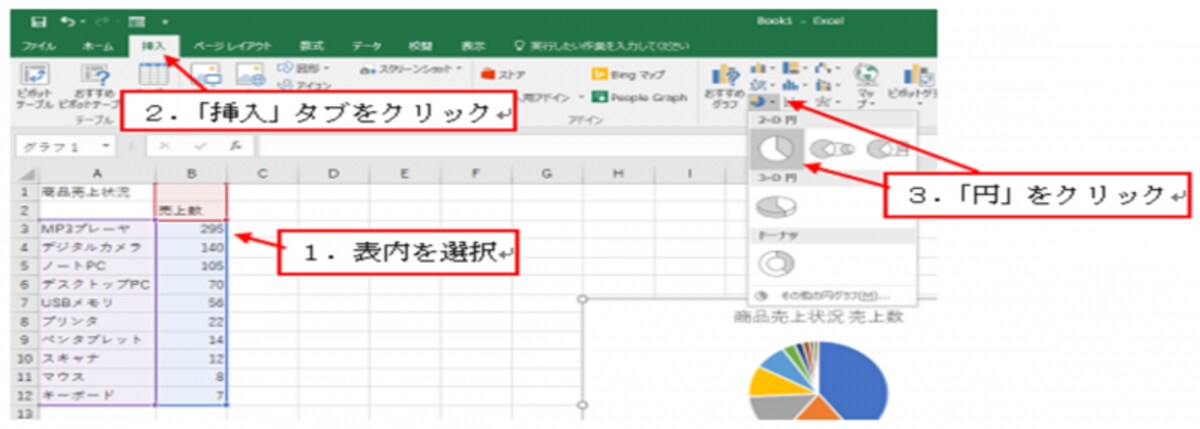
Task: Click the スキャナ cell
Action: coord(96,357)
